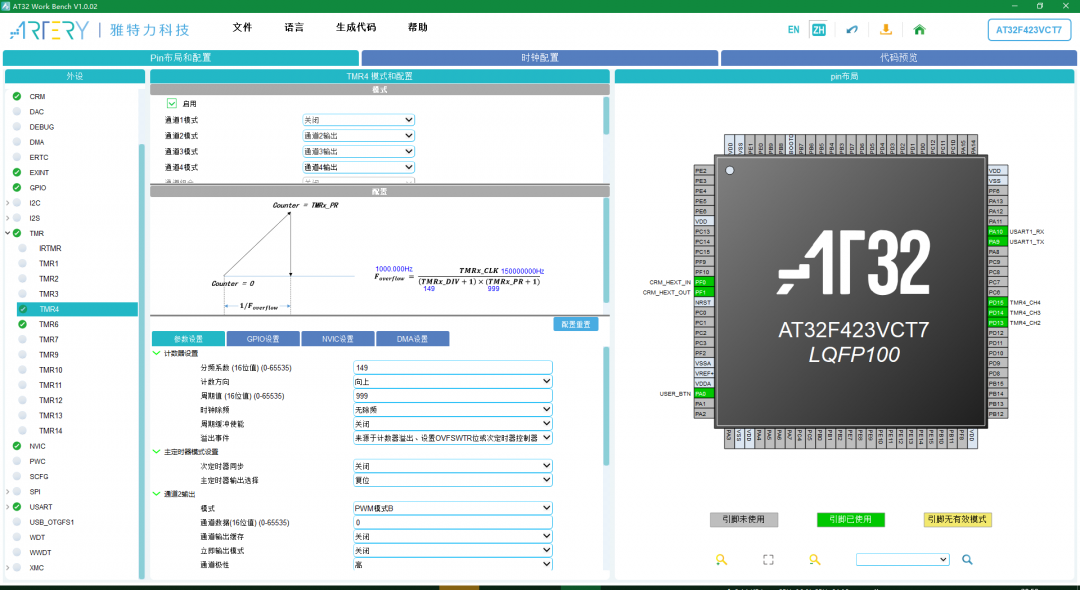Click the blue undo arrow icon

click(x=852, y=30)
